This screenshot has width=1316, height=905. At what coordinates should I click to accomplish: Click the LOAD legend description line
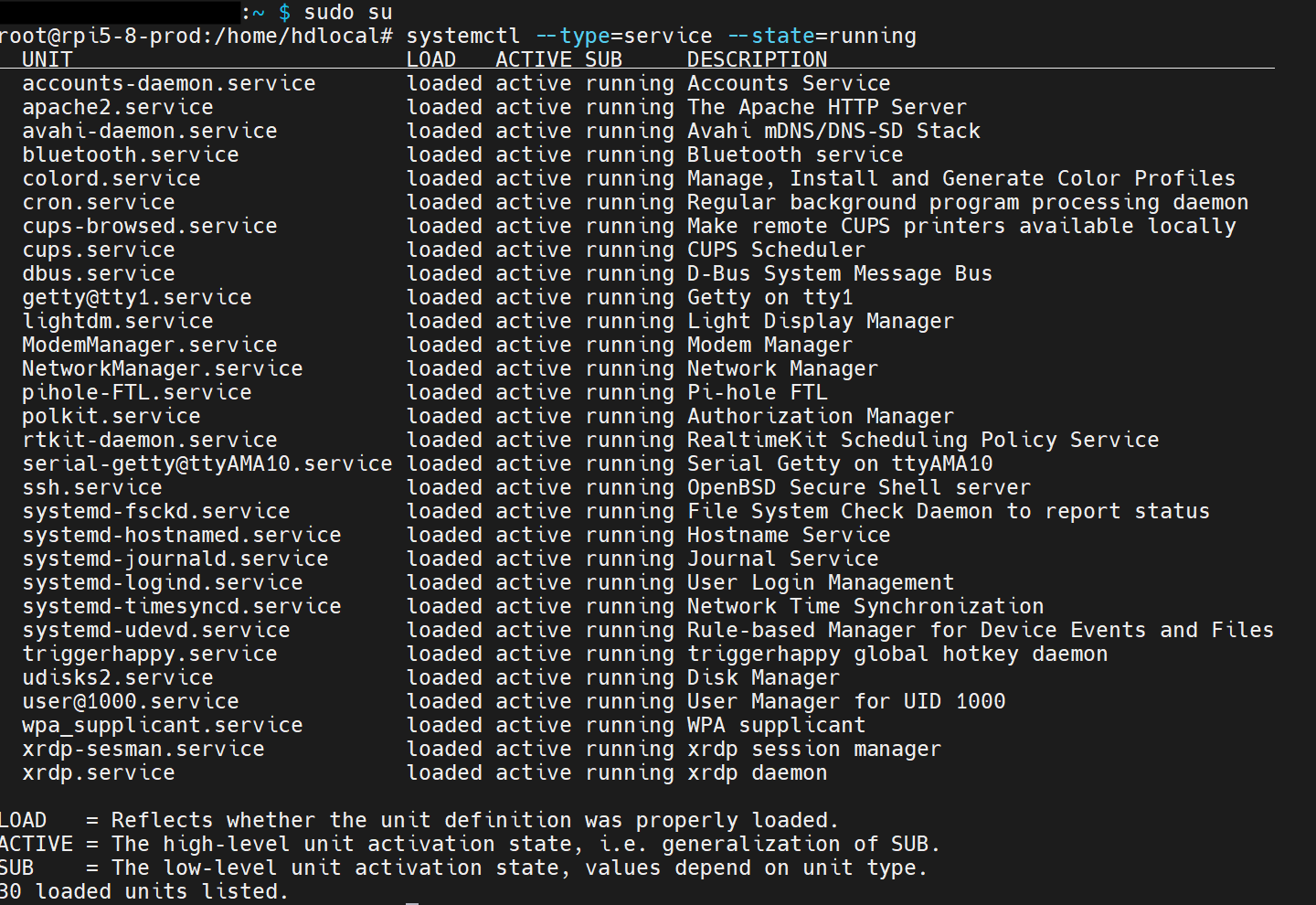coord(419,819)
